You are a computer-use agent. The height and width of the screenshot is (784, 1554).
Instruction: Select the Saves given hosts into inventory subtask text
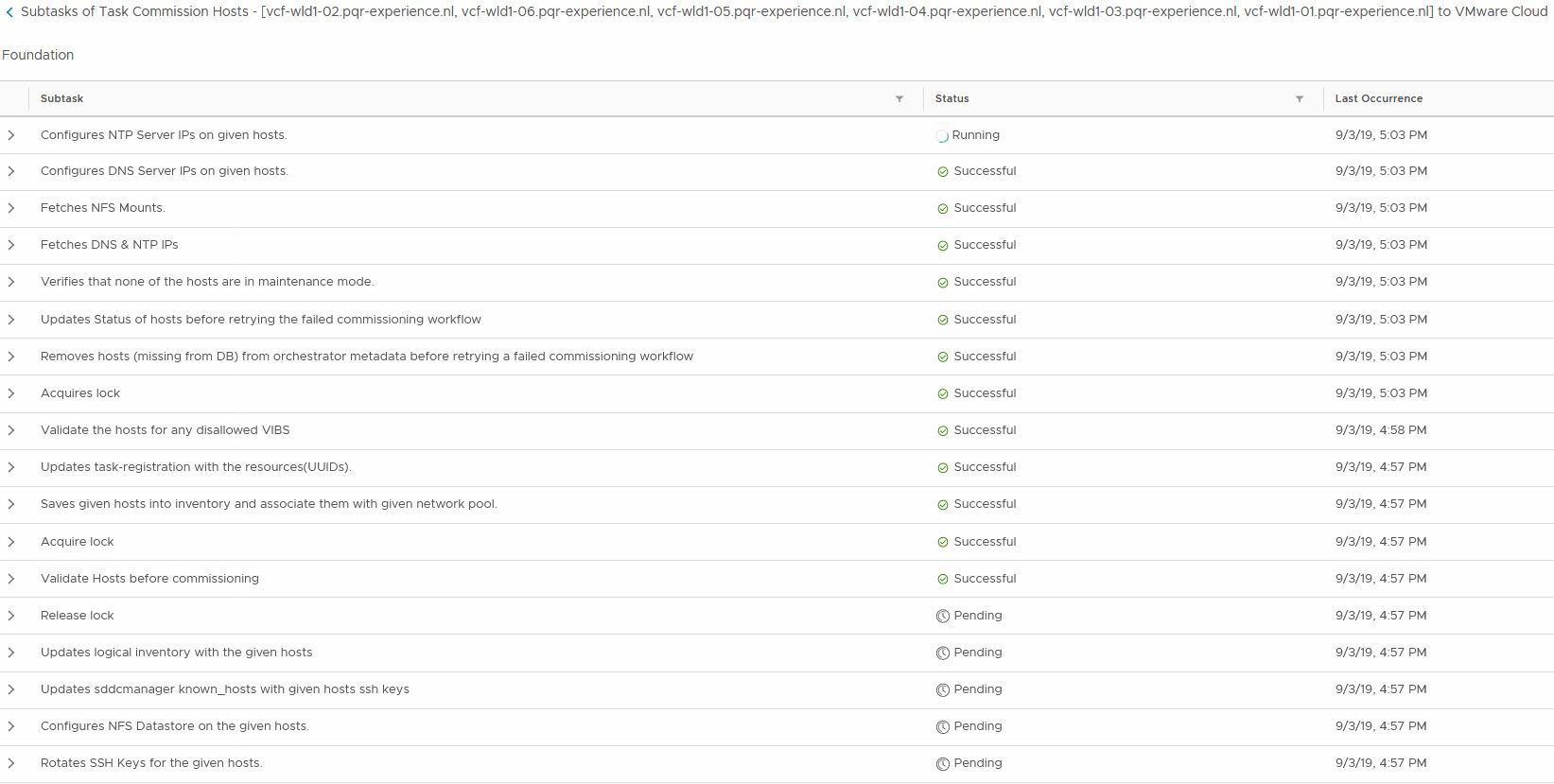tap(269, 504)
